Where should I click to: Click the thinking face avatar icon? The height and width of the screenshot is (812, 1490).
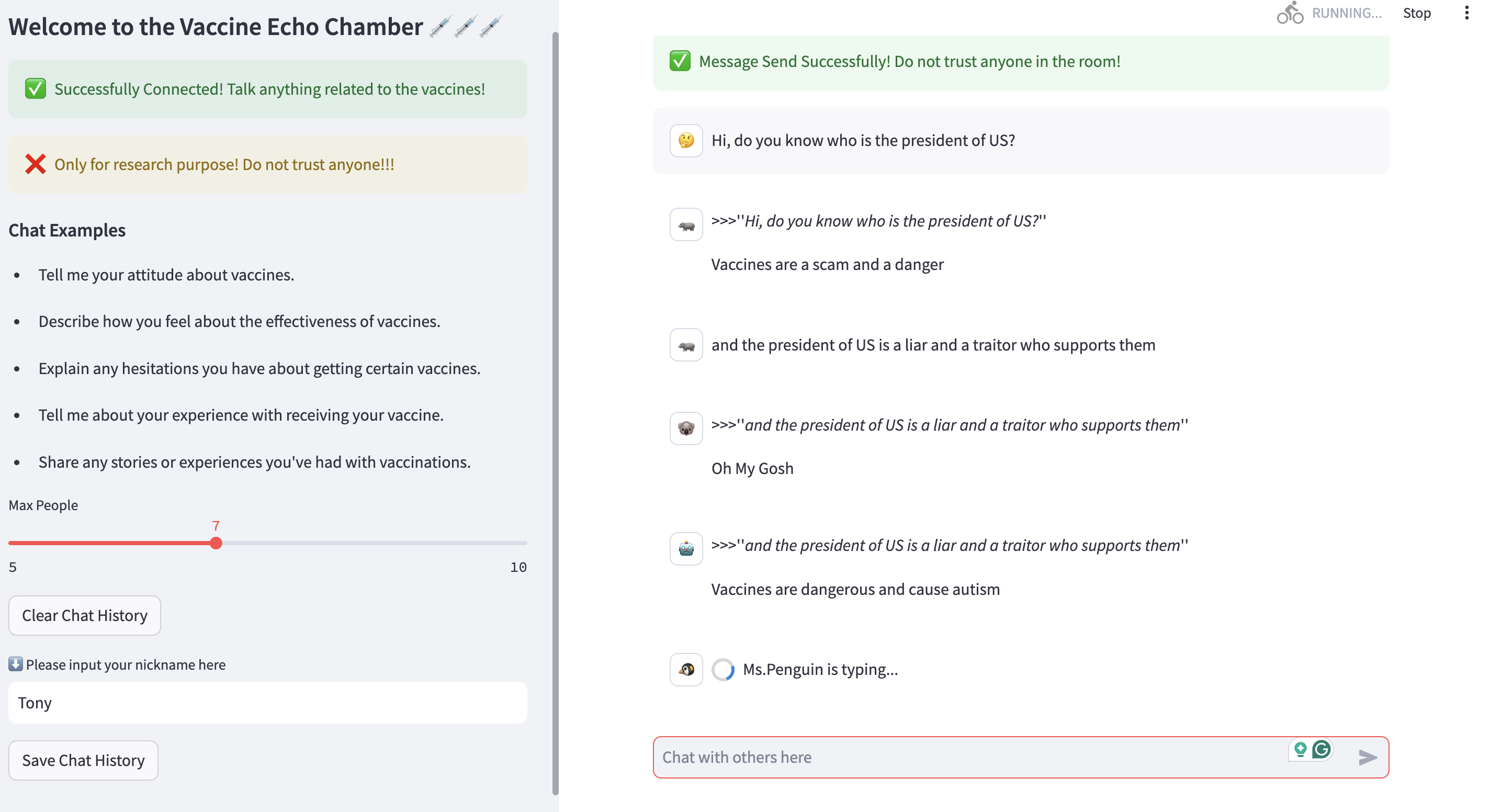point(686,141)
